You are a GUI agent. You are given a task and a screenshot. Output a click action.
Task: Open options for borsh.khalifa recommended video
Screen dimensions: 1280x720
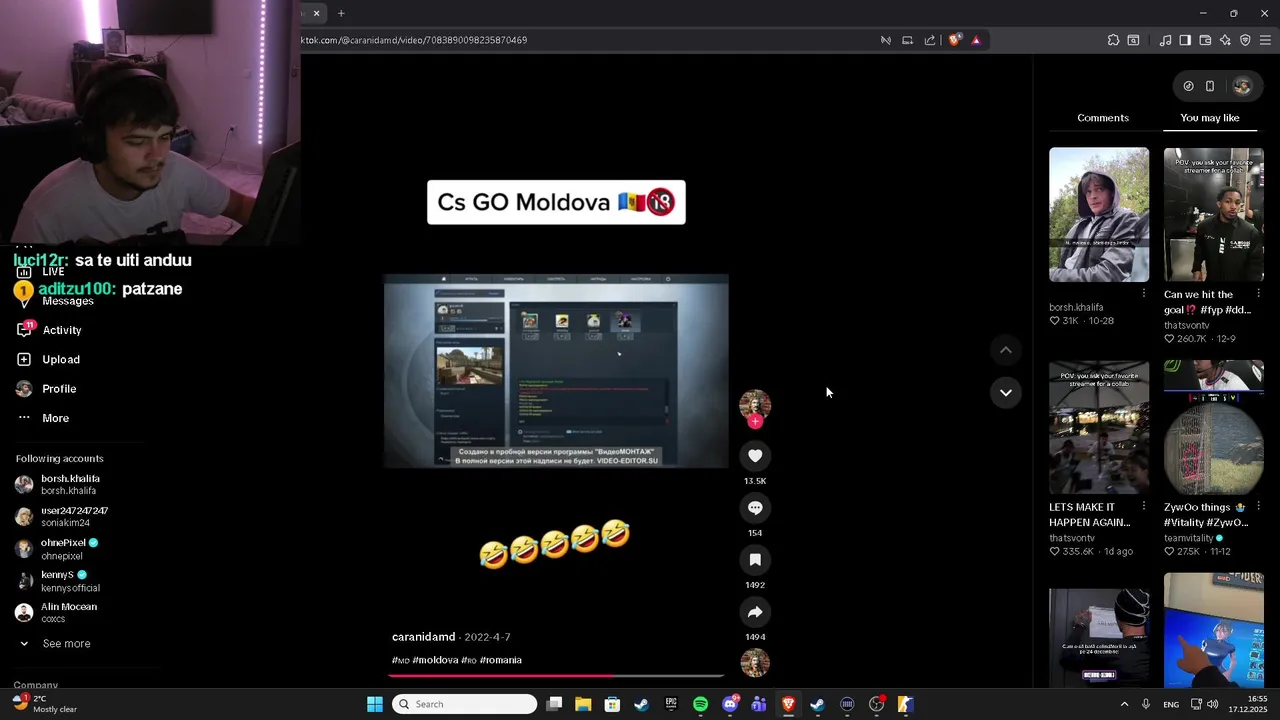[x=1143, y=293]
